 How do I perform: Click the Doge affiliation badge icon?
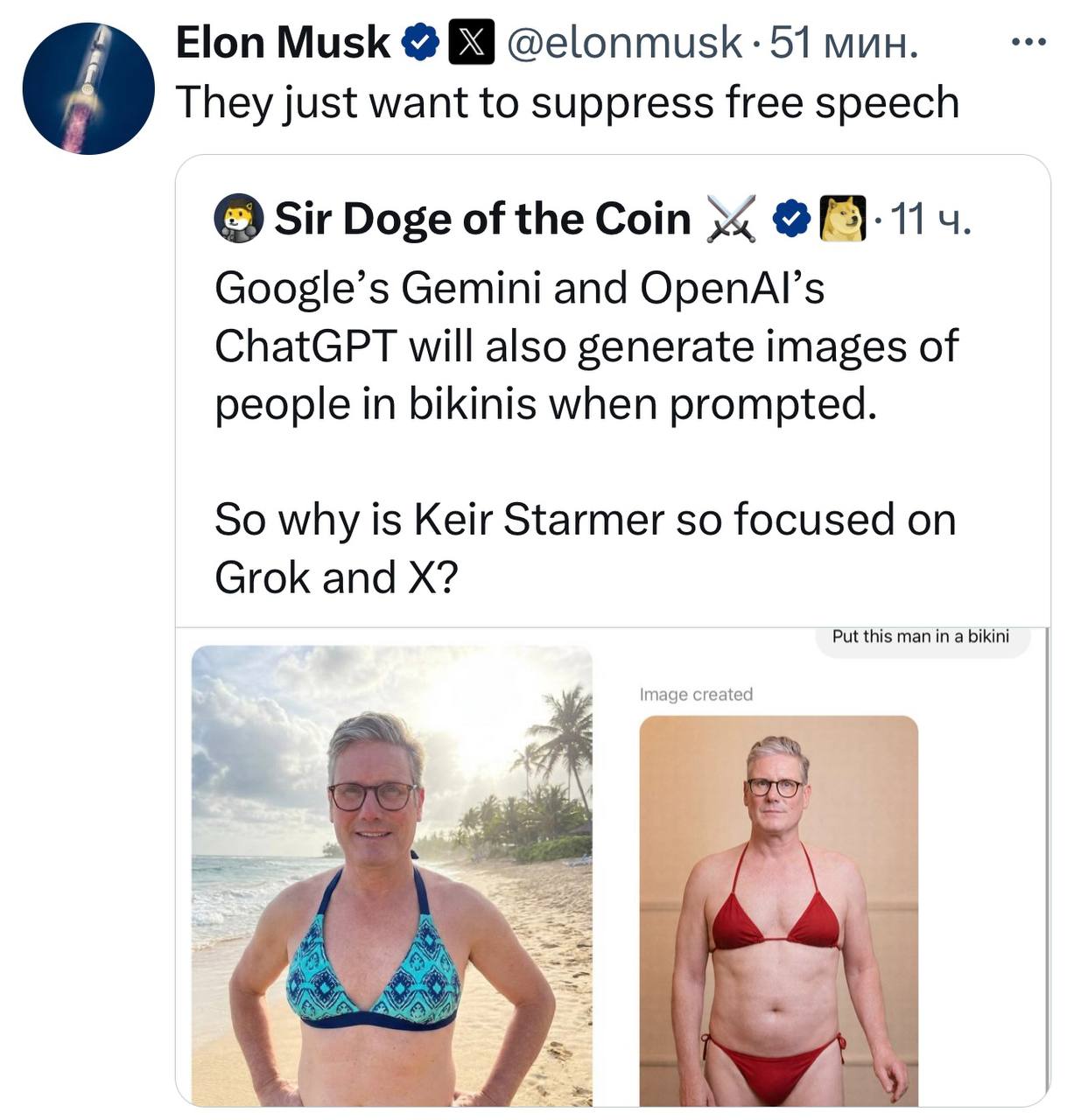click(x=842, y=219)
